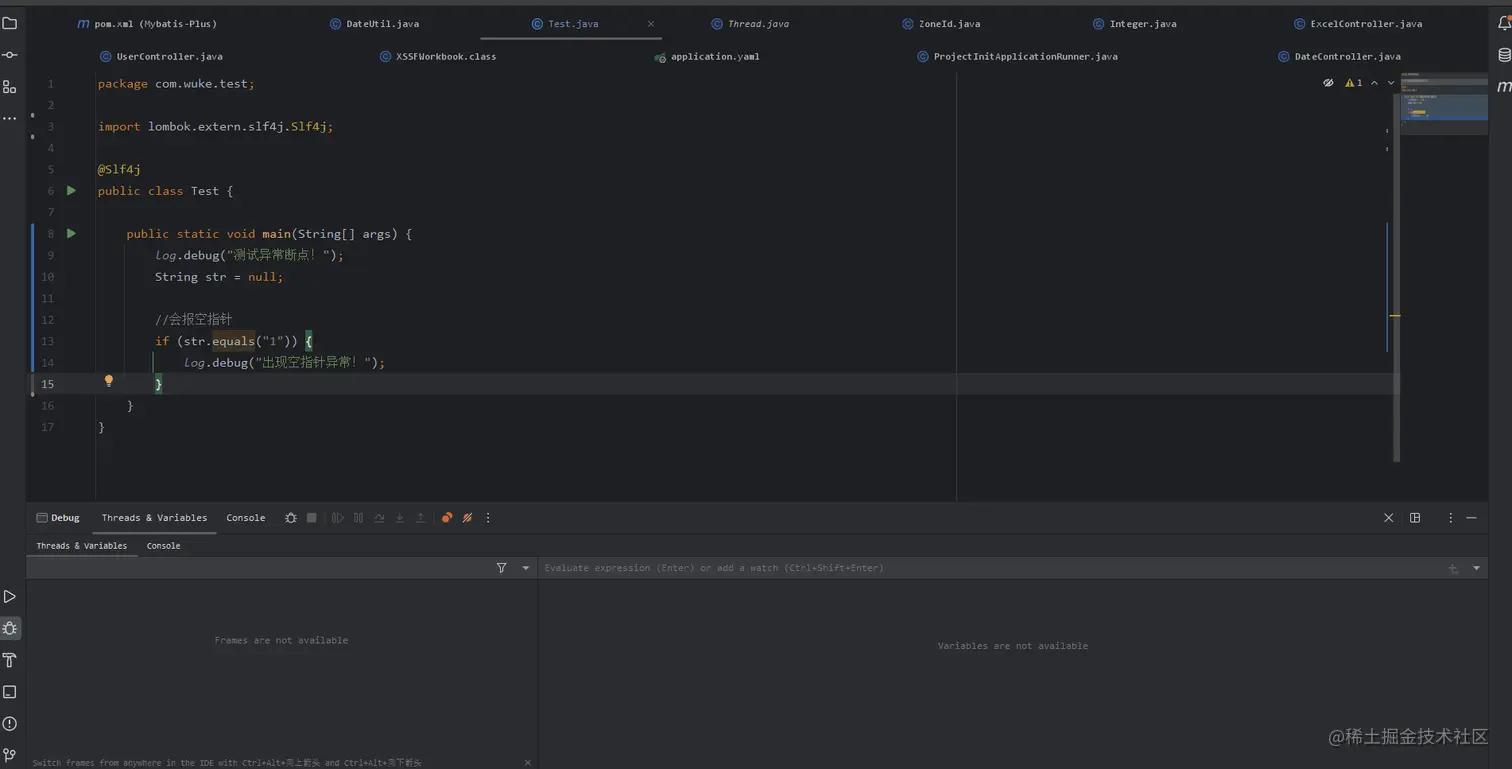Click add to watches icon
Viewport: 1512px width, 769px height.
click(1453, 568)
